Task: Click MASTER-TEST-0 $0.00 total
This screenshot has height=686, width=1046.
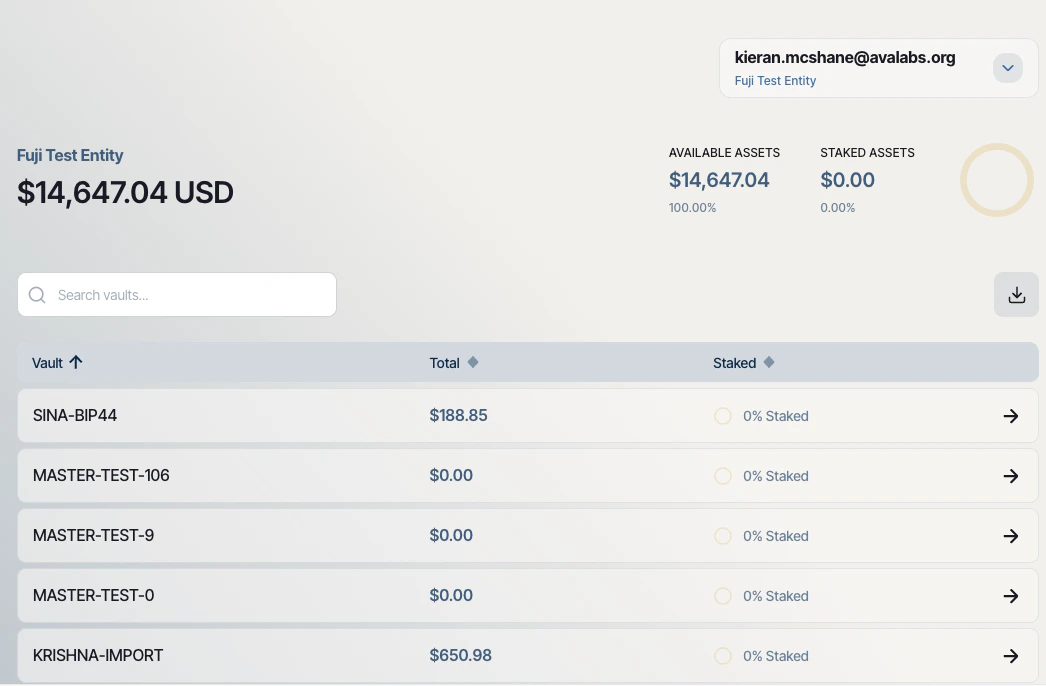Action: point(451,595)
